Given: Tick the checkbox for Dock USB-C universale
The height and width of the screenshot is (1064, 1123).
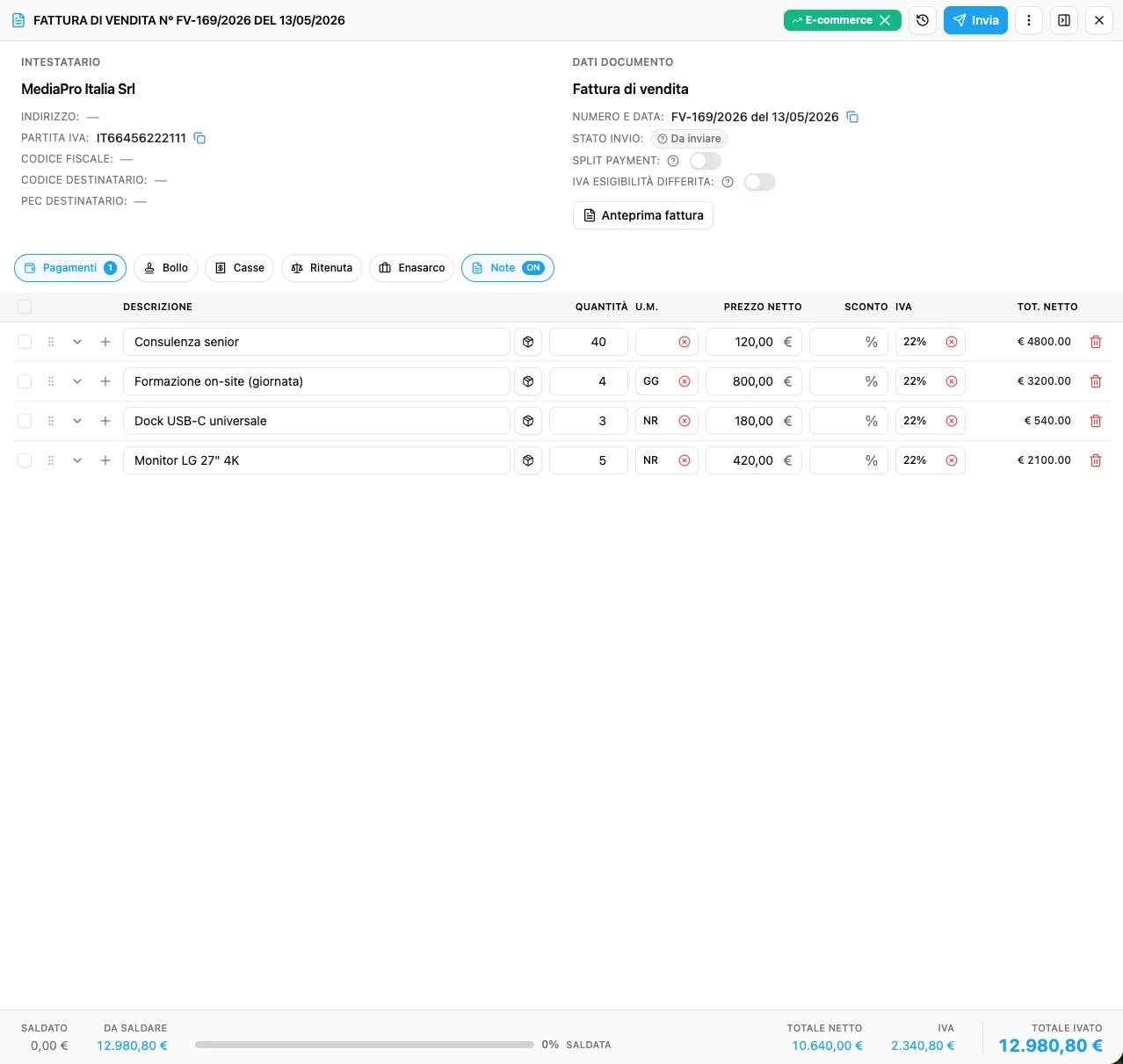Looking at the screenshot, I should [25, 421].
